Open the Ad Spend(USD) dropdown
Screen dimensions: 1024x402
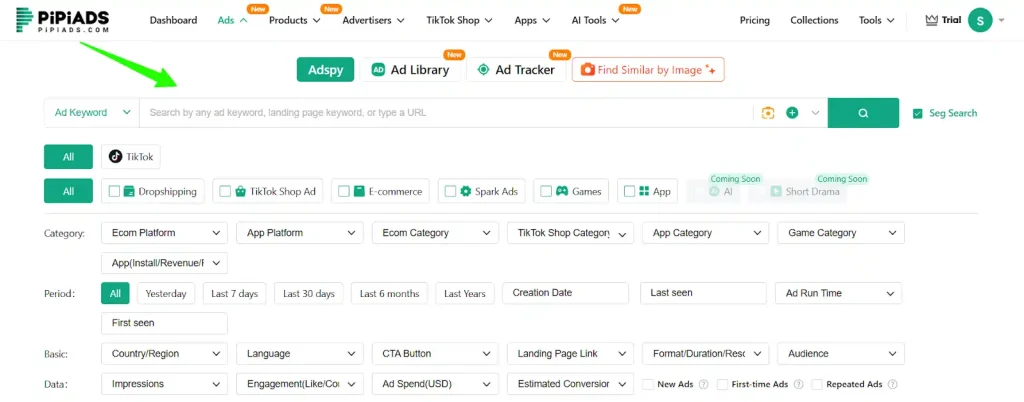point(435,384)
